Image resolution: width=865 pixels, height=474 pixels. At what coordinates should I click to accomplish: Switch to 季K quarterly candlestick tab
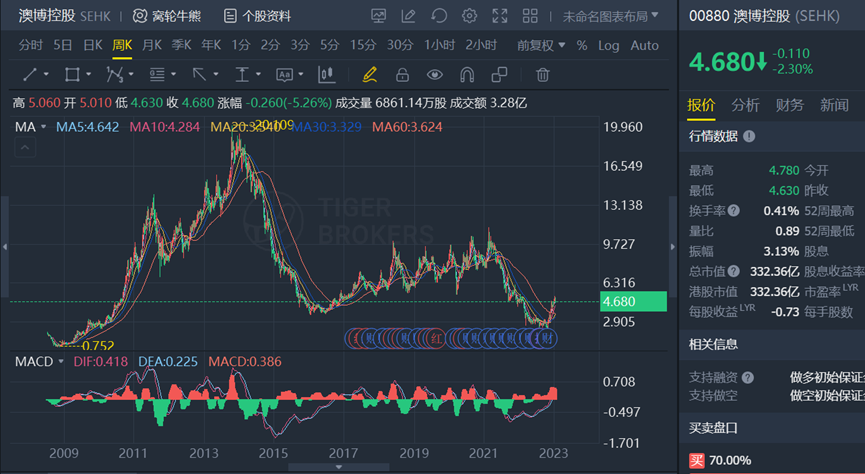(181, 45)
